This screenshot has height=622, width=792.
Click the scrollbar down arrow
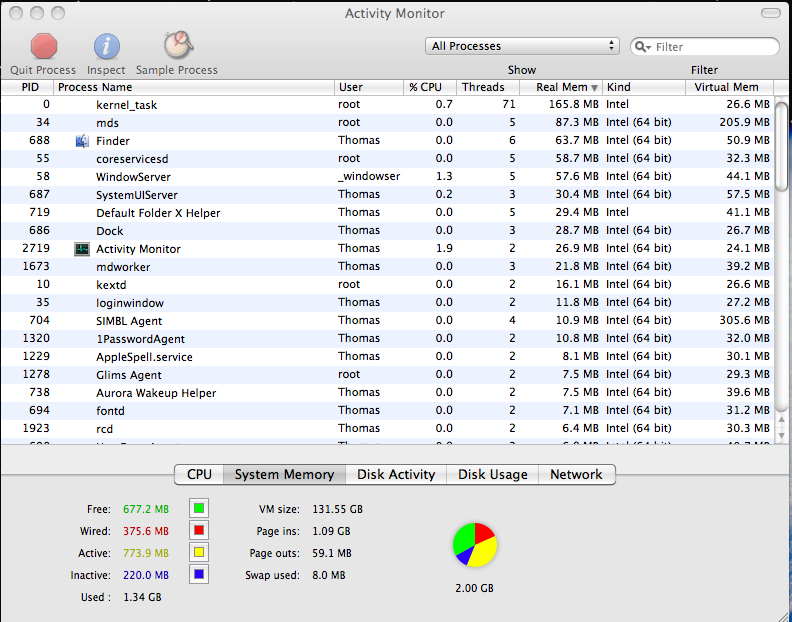point(781,436)
